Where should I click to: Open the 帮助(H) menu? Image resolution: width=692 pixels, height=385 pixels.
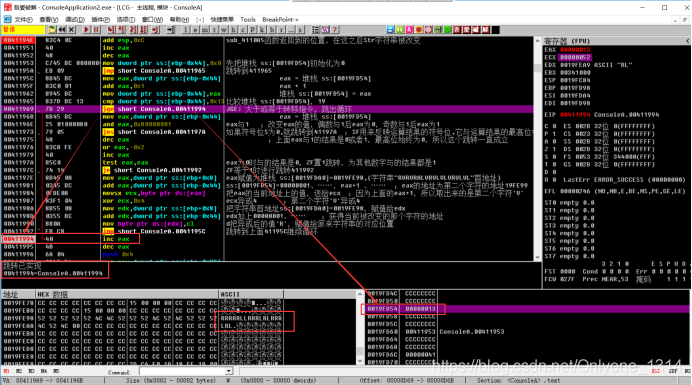[179, 19]
